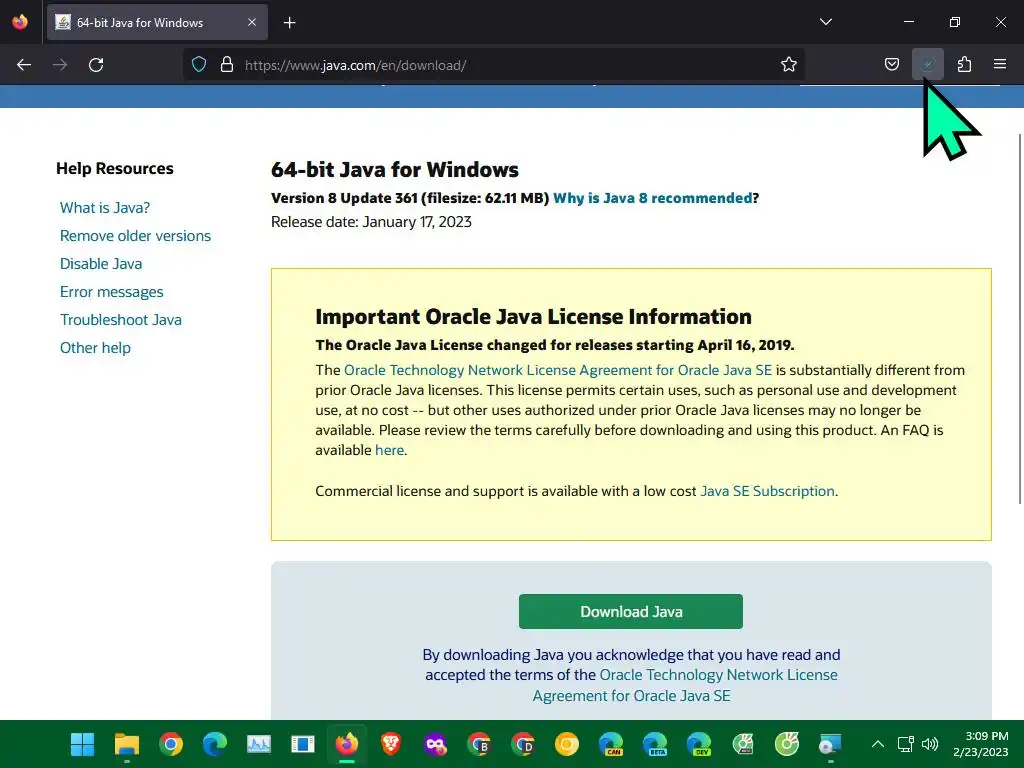Click the Firefox logo at the tab bar start
Screen dimensions: 1024x768
pyautogui.click(x=20, y=22)
